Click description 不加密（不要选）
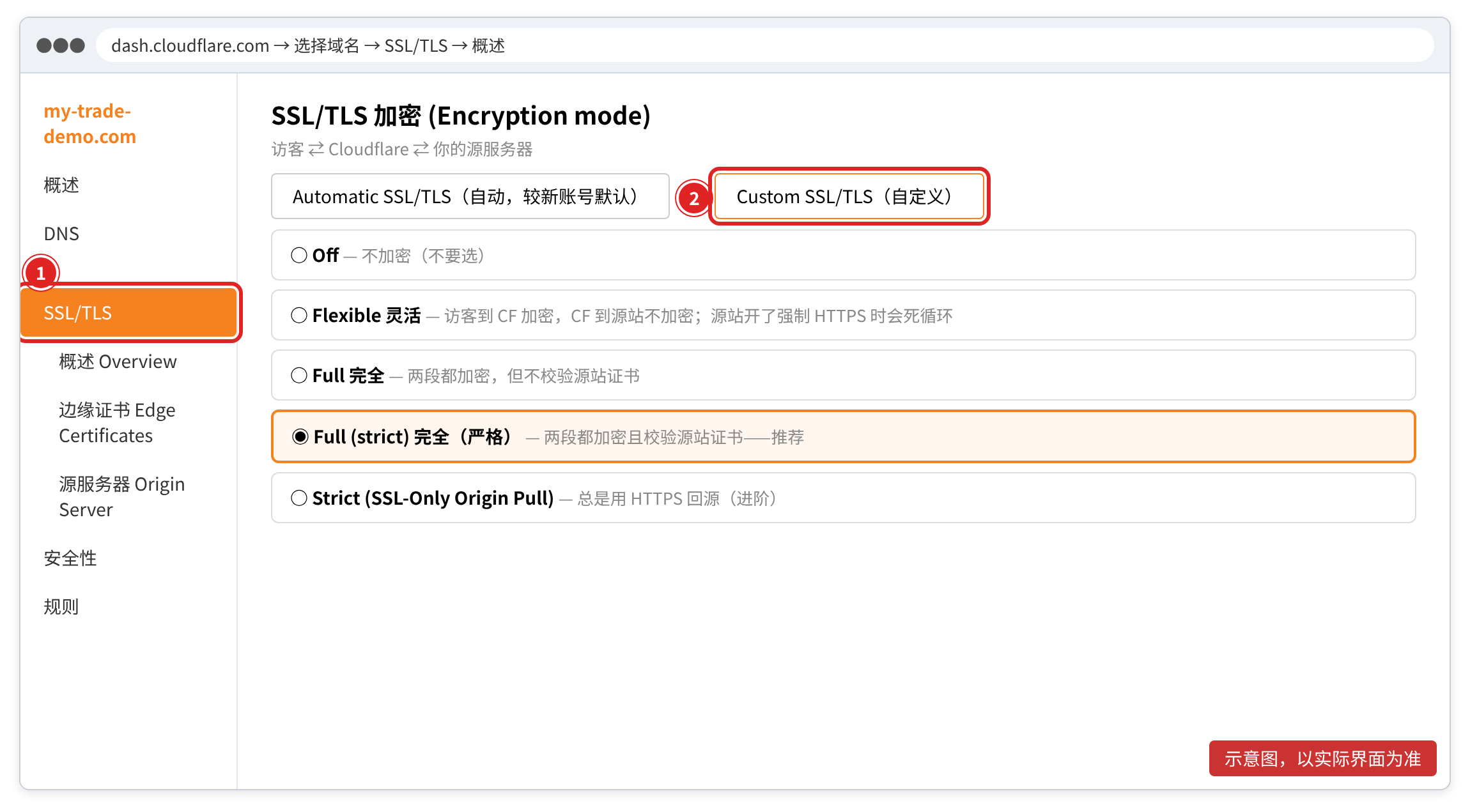Screen dimensions: 1470x812 (423, 256)
